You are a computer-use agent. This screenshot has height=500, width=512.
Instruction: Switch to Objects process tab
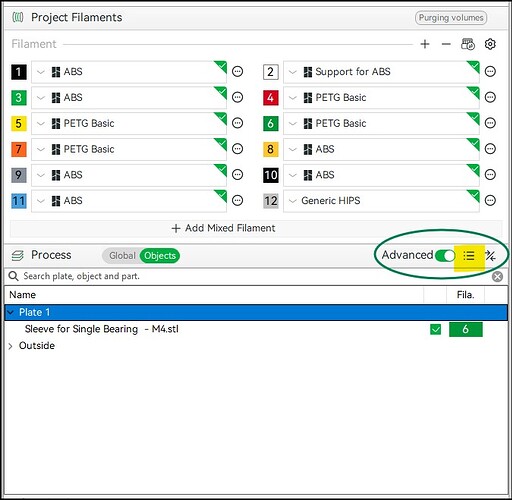[160, 256]
